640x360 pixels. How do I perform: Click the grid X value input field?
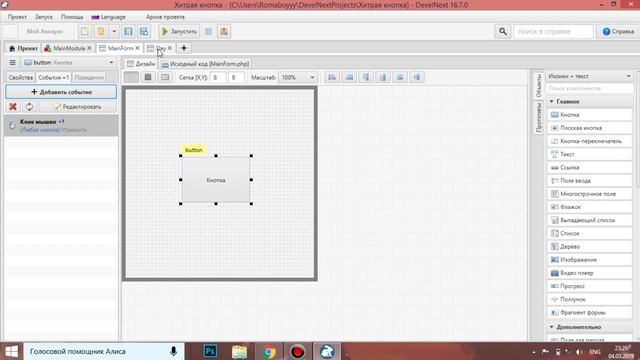218,77
